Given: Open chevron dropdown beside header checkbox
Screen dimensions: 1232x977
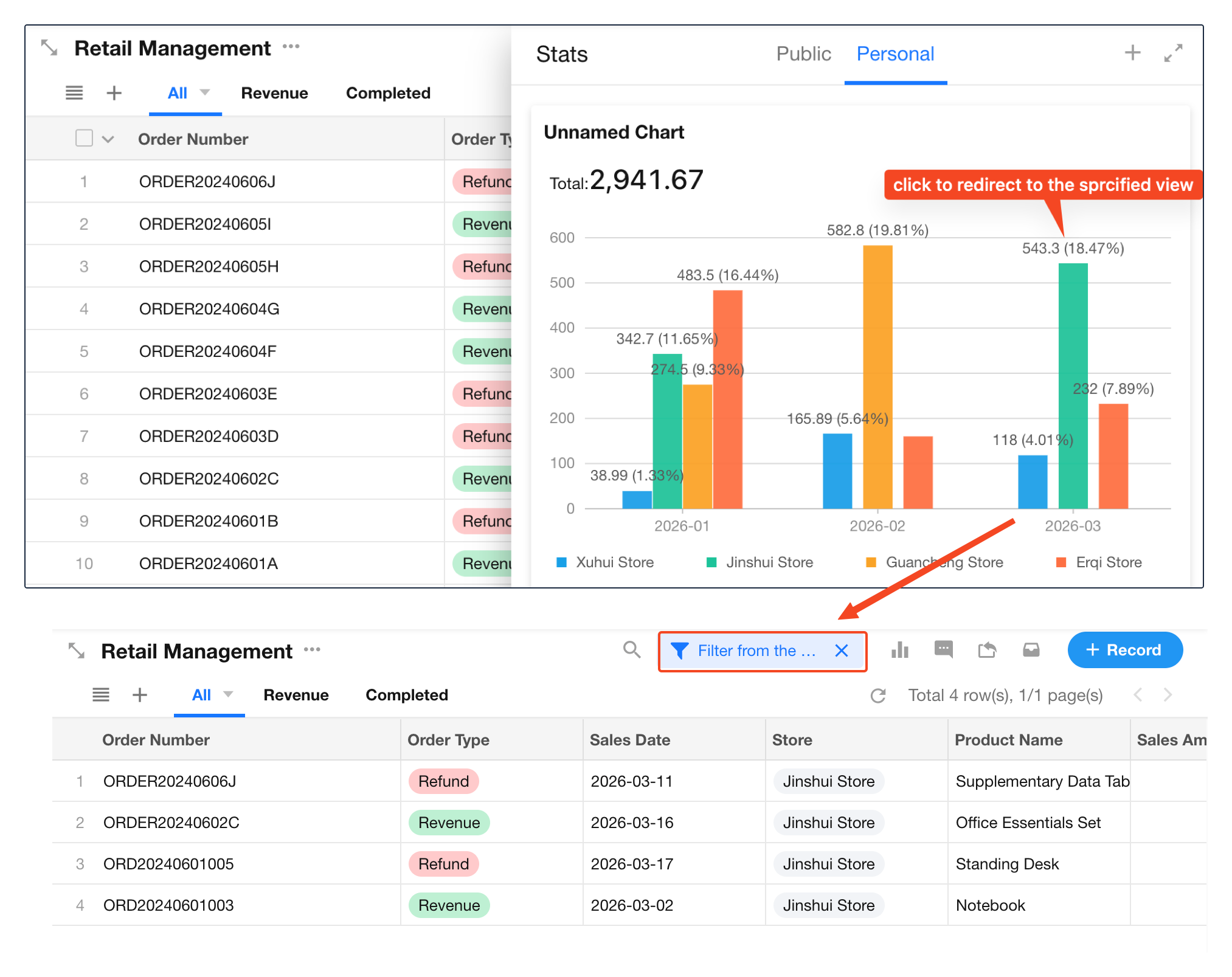Looking at the screenshot, I should point(108,139).
